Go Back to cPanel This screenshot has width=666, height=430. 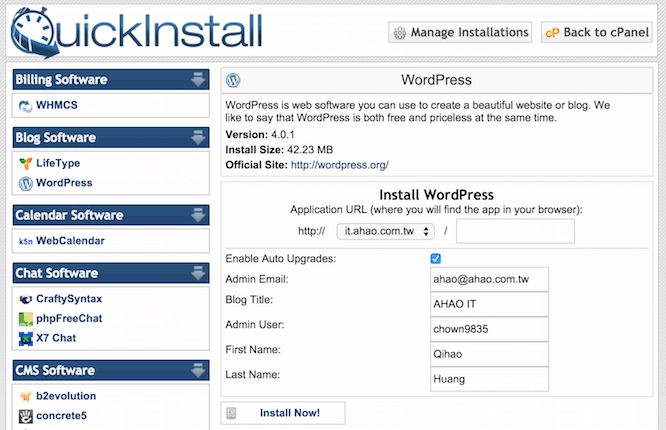pyautogui.click(x=596, y=32)
